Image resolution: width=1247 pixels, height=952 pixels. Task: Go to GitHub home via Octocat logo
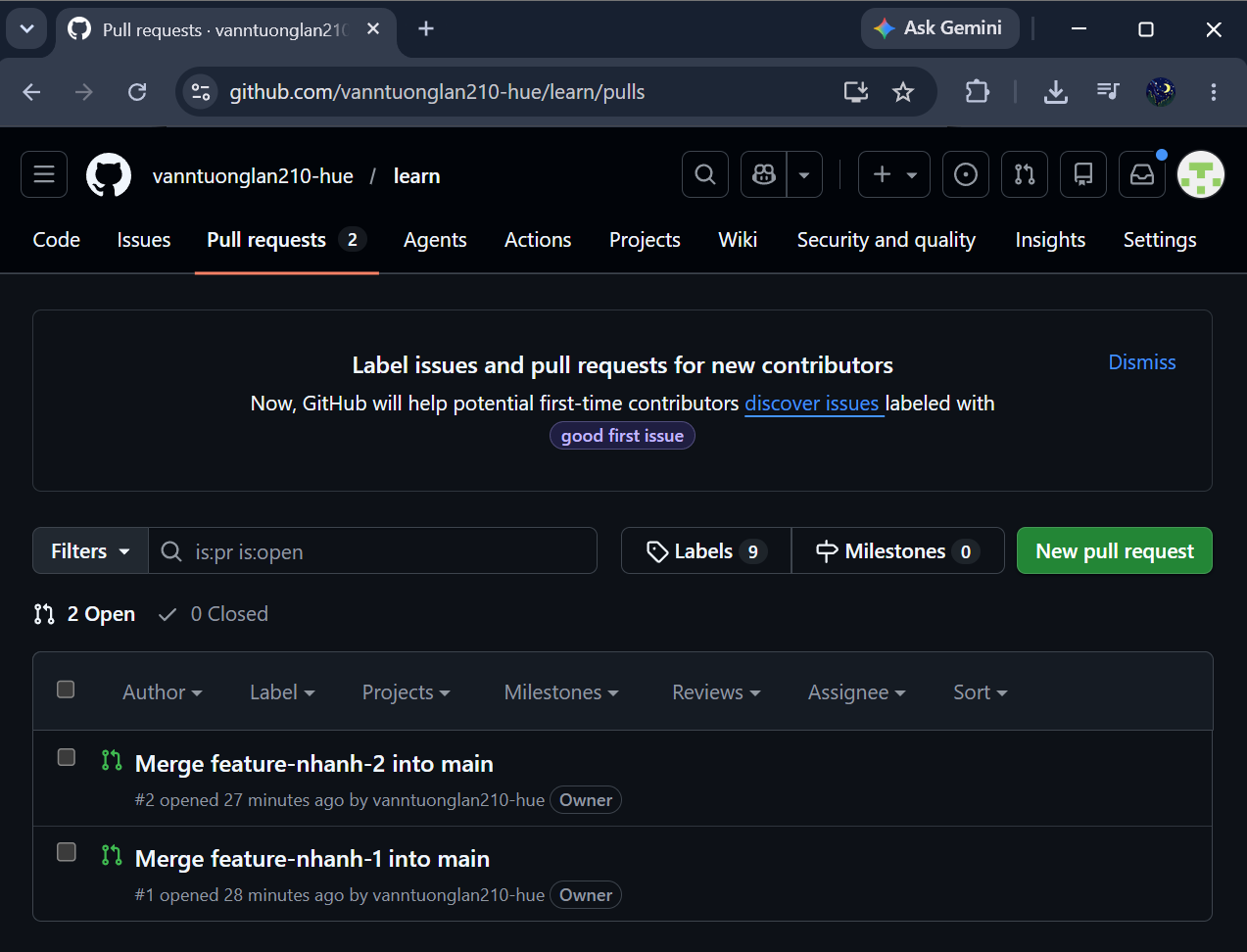[108, 175]
